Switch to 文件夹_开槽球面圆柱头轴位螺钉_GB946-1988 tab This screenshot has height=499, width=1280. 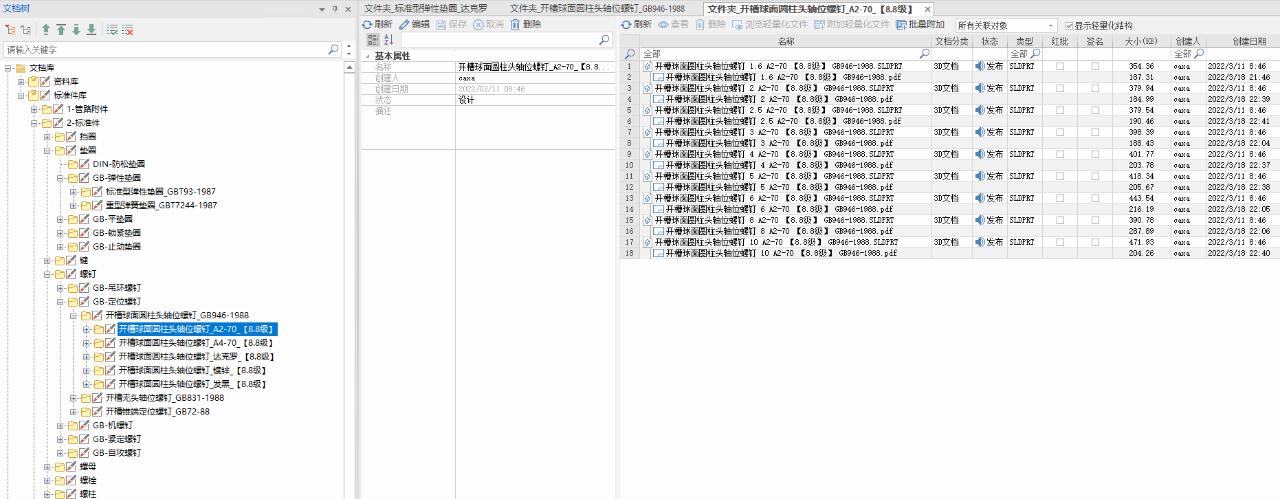coord(611,8)
